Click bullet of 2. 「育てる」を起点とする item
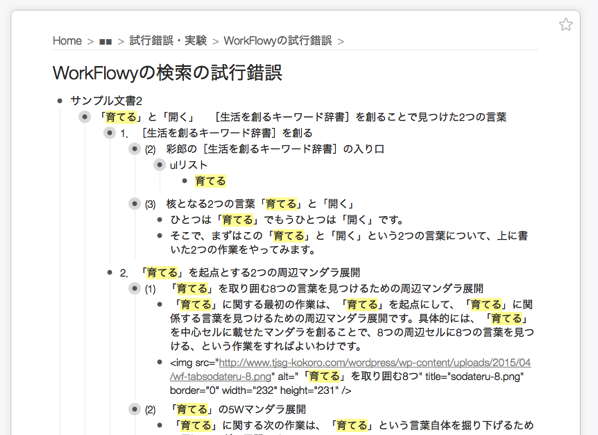Image resolution: width=598 pixels, height=435 pixels. tap(110, 272)
